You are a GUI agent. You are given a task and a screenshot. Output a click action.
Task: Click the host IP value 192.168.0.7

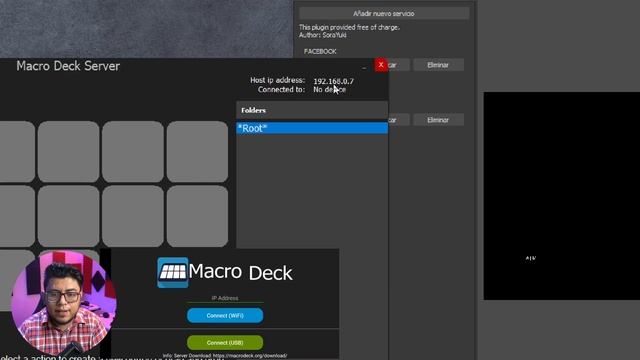(333, 81)
